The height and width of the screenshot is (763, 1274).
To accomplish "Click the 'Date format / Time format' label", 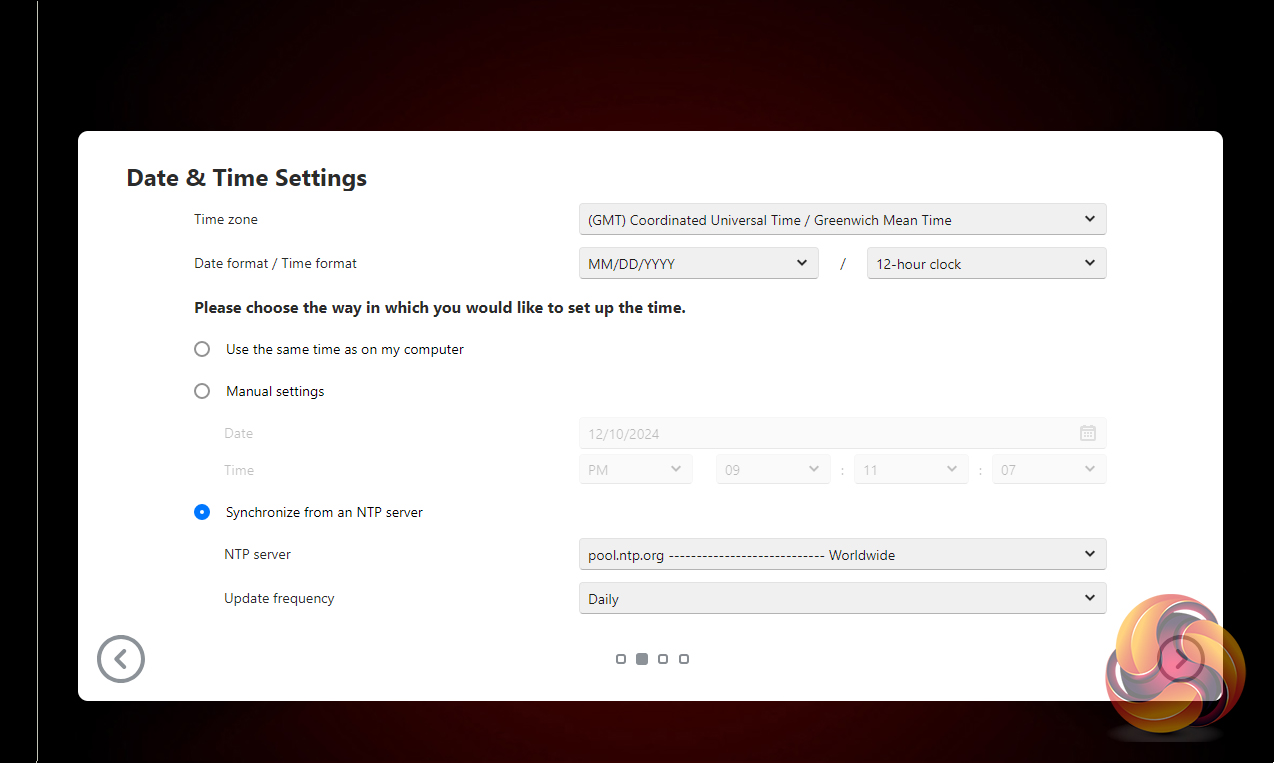I will click(x=275, y=263).
